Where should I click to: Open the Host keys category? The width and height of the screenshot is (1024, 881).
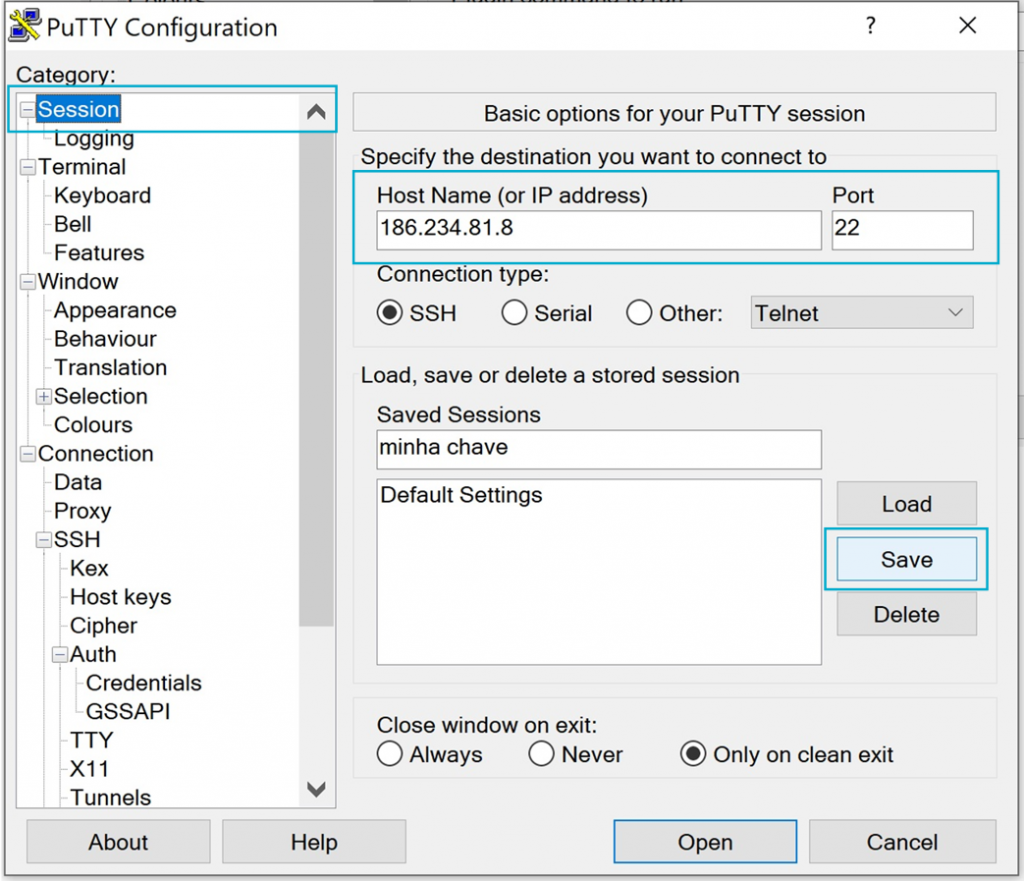(120, 598)
